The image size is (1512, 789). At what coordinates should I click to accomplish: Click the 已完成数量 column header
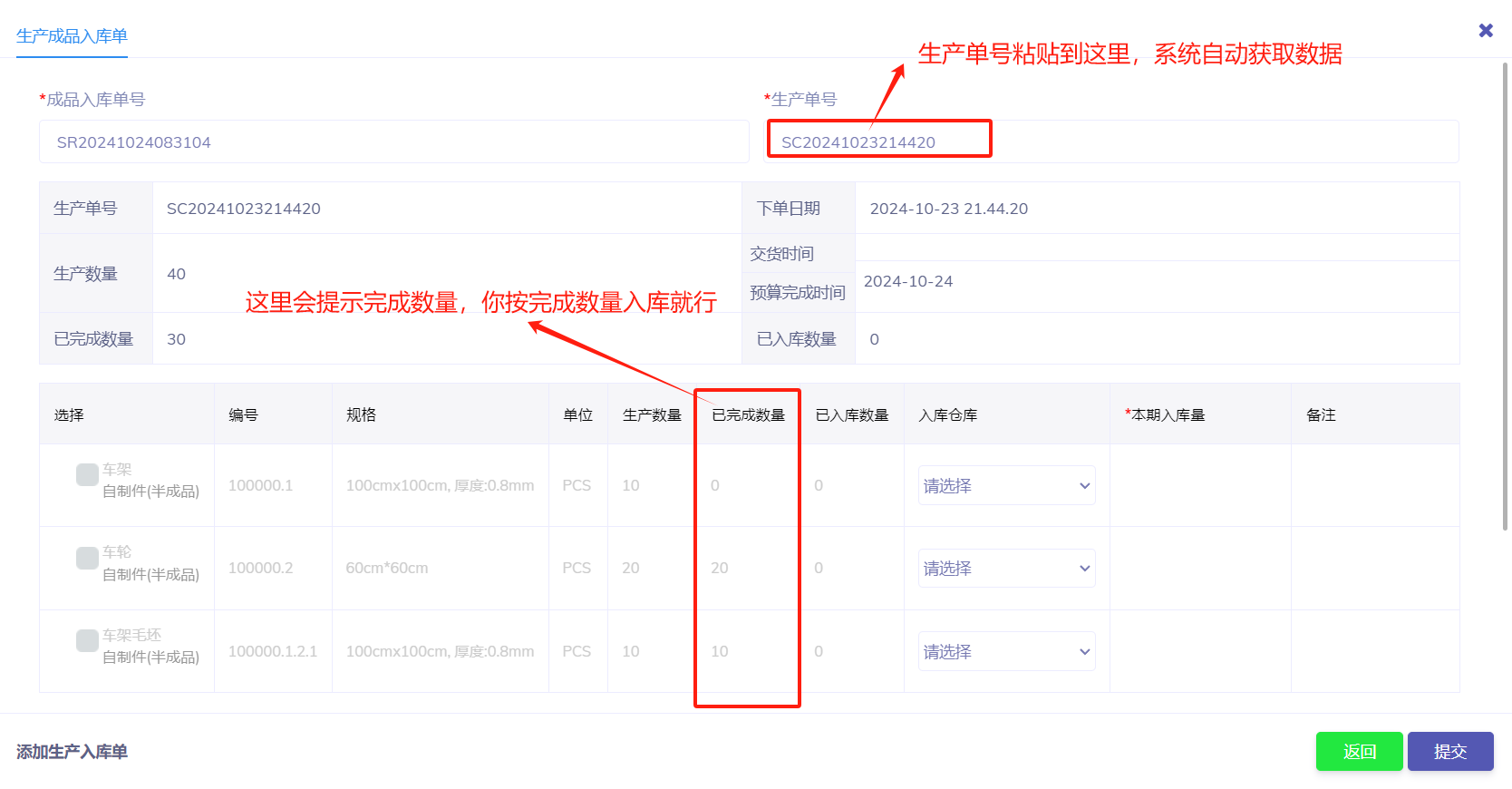coord(748,415)
